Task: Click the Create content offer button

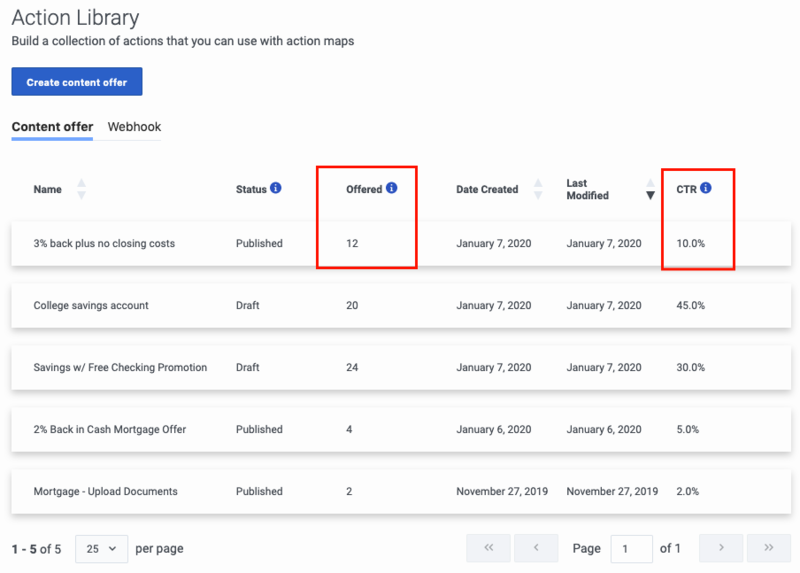Action: click(77, 82)
